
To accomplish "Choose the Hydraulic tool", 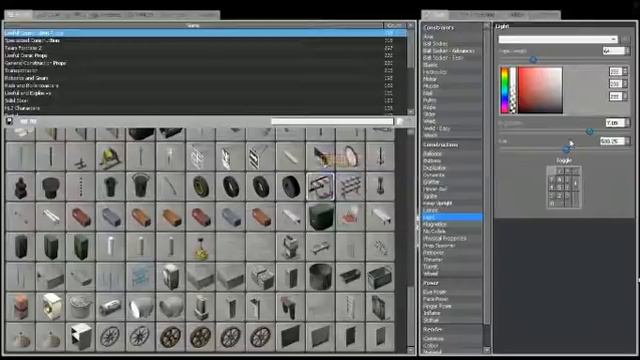I will [x=451, y=72].
